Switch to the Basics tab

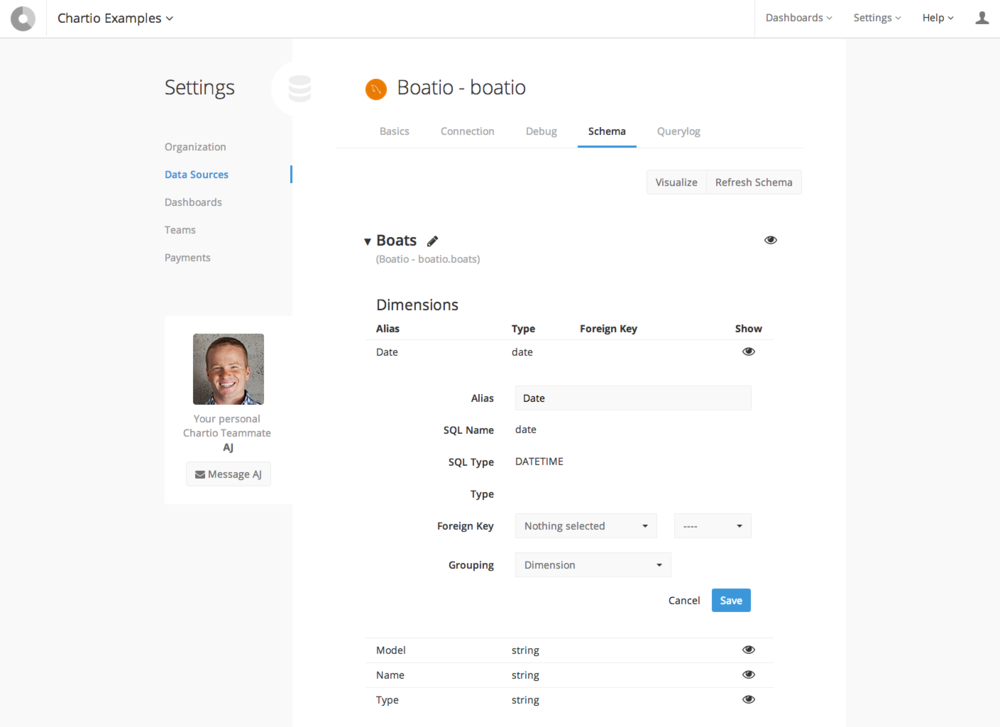[x=394, y=131]
